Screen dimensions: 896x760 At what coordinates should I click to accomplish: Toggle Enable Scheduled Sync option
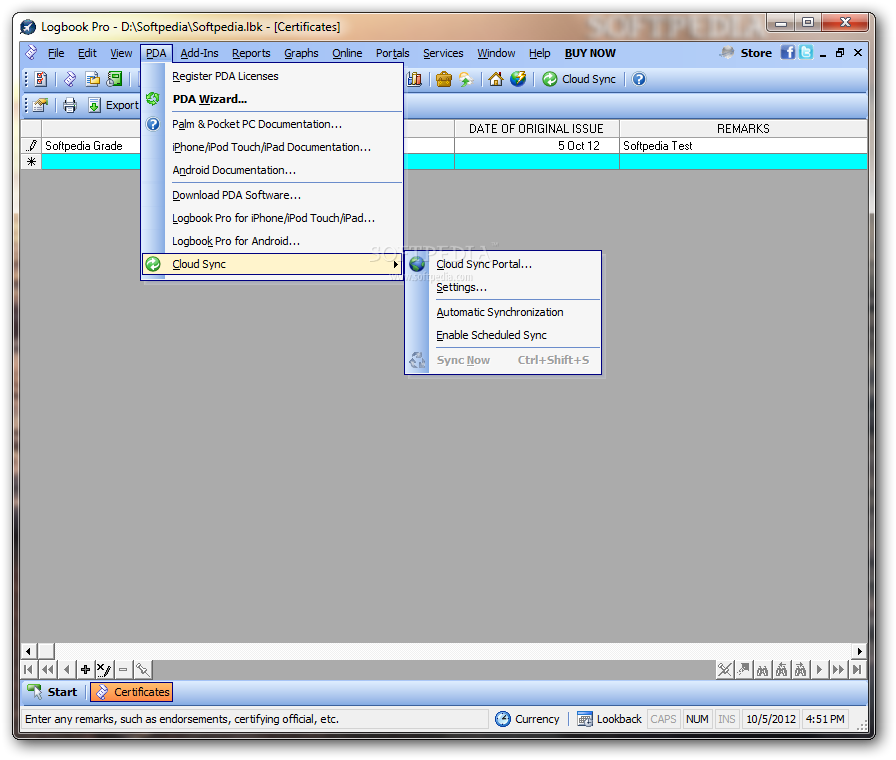point(491,335)
